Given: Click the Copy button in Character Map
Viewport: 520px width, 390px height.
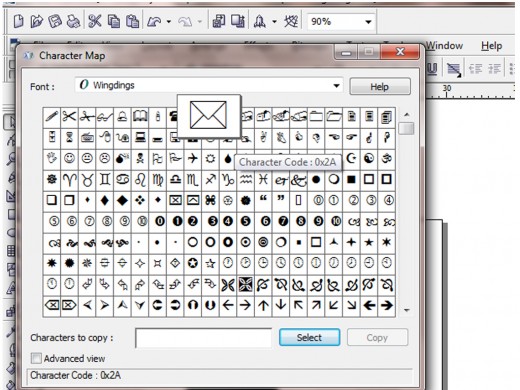Looking at the screenshot, I should (x=377, y=337).
